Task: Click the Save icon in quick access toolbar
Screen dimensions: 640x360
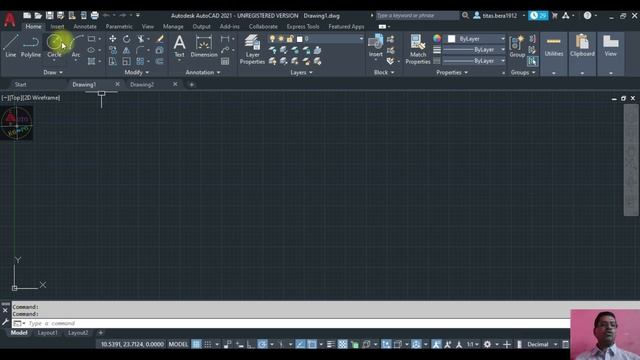Action: click(49, 16)
